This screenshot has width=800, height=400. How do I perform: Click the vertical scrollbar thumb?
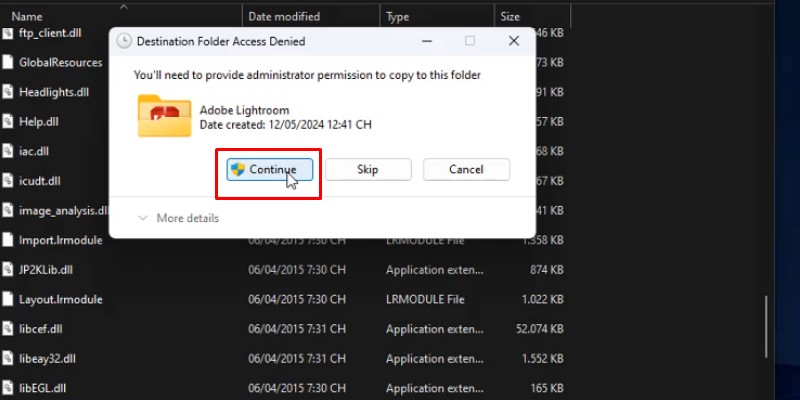[x=767, y=328]
